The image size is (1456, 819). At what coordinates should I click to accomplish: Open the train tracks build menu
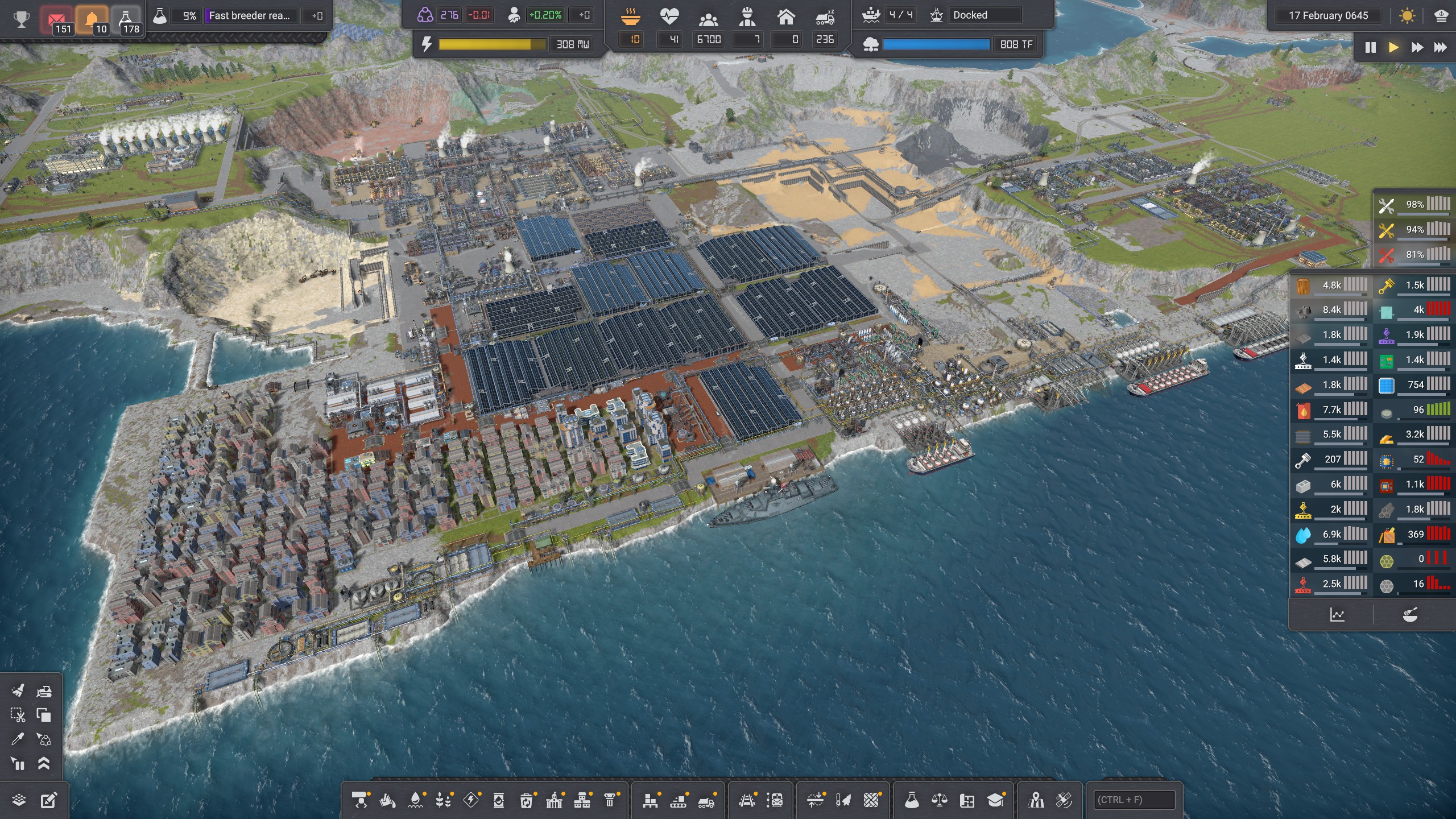click(x=747, y=800)
